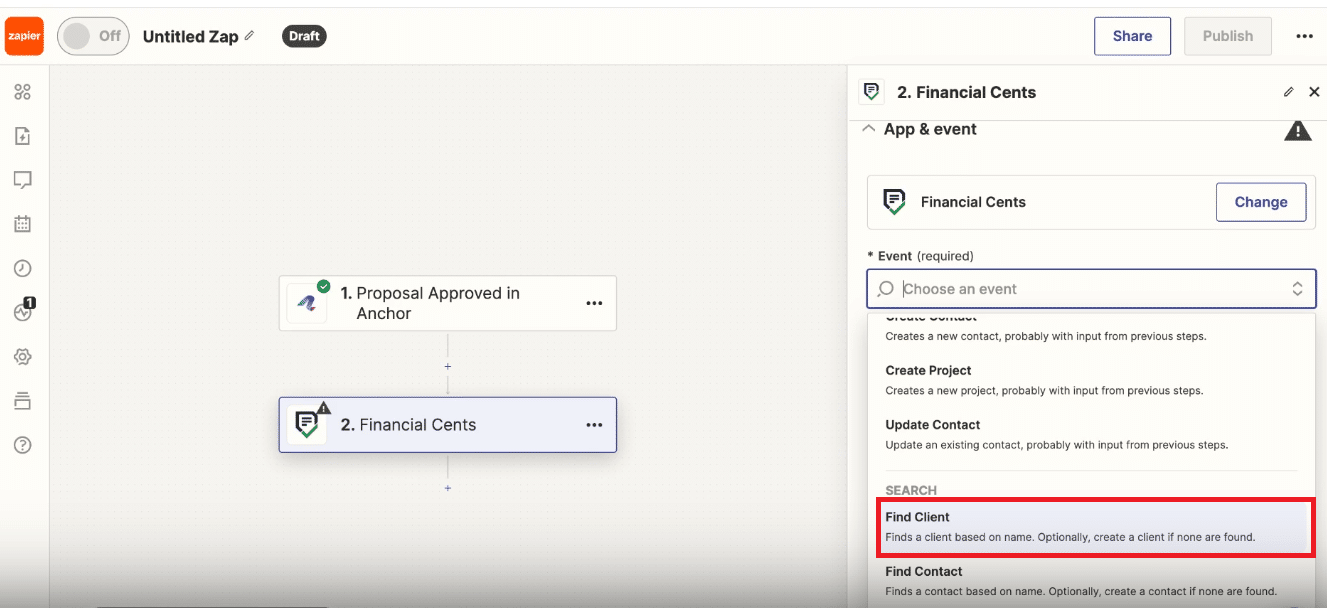
Task: Toggle the event dropdown arrows
Action: (1297, 289)
